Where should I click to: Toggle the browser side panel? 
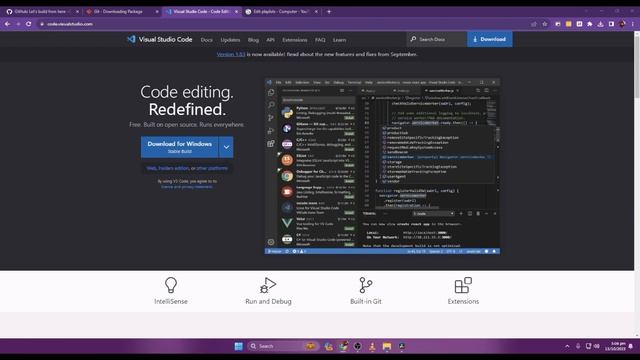point(611,24)
